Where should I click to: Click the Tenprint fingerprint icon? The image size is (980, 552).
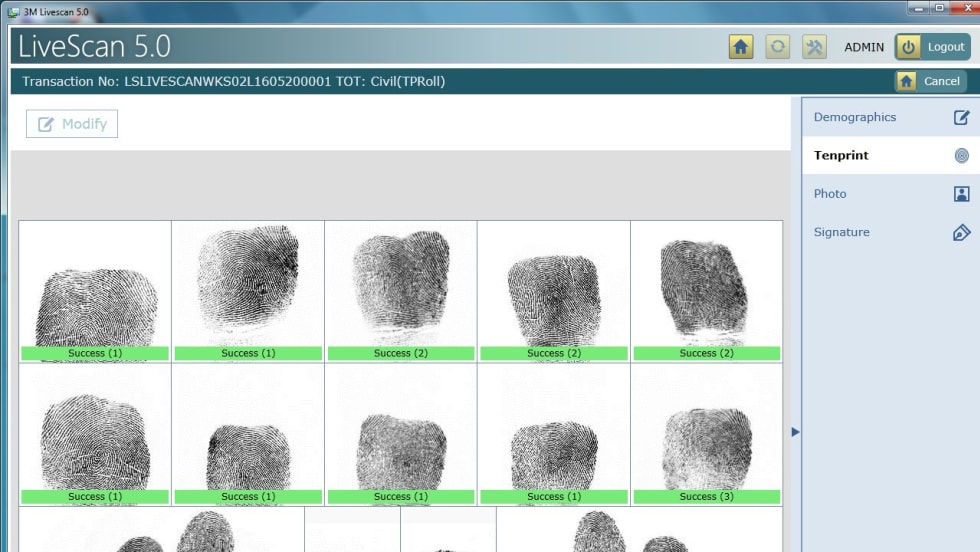pos(961,156)
